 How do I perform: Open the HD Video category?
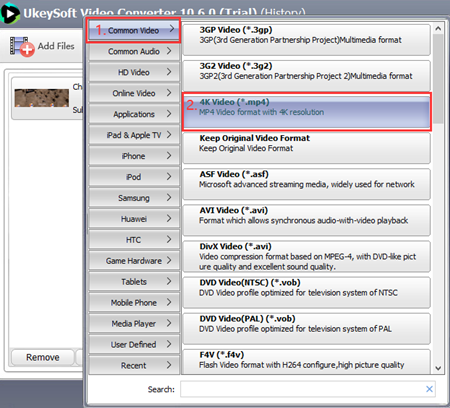[x=134, y=72]
